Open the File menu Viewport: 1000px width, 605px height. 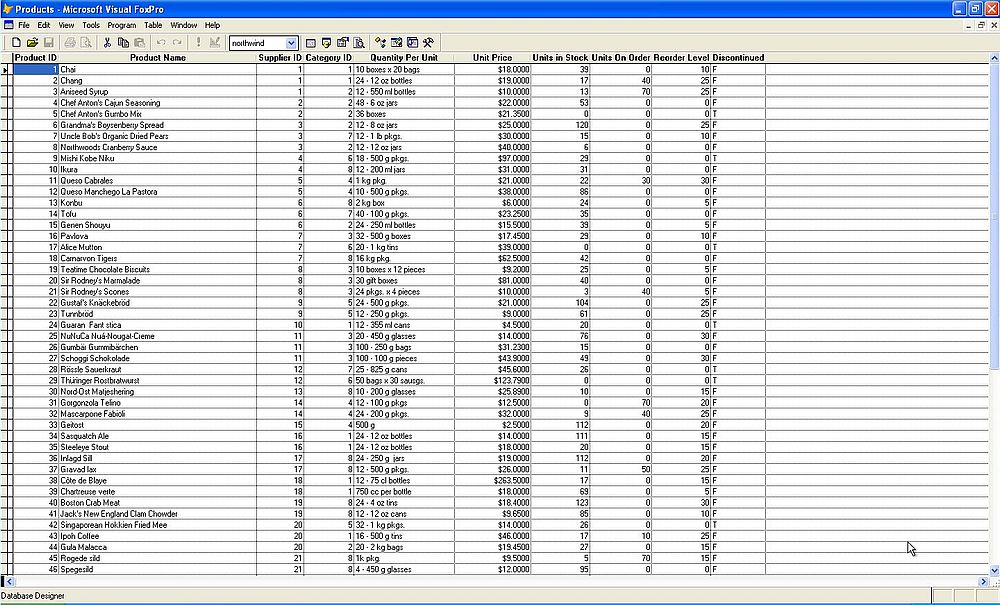coord(24,26)
